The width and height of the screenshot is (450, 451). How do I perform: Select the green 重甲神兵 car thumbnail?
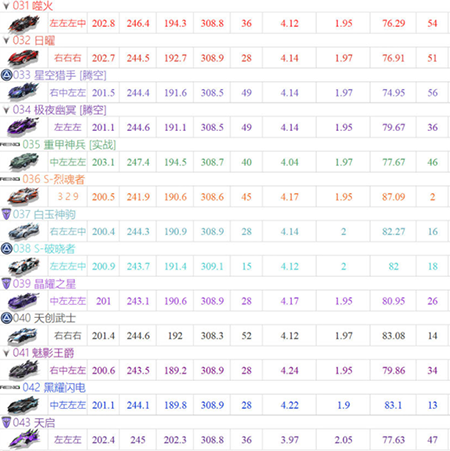[x=23, y=162]
